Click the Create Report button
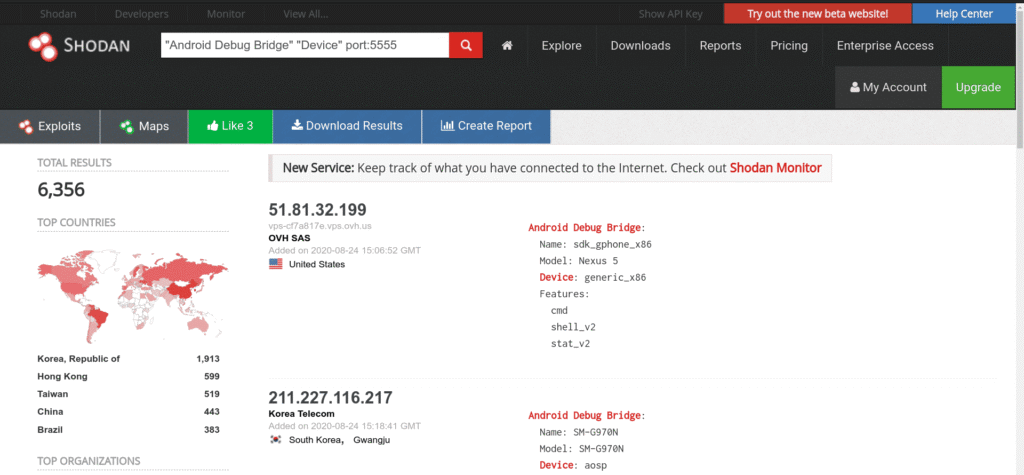 (x=486, y=126)
